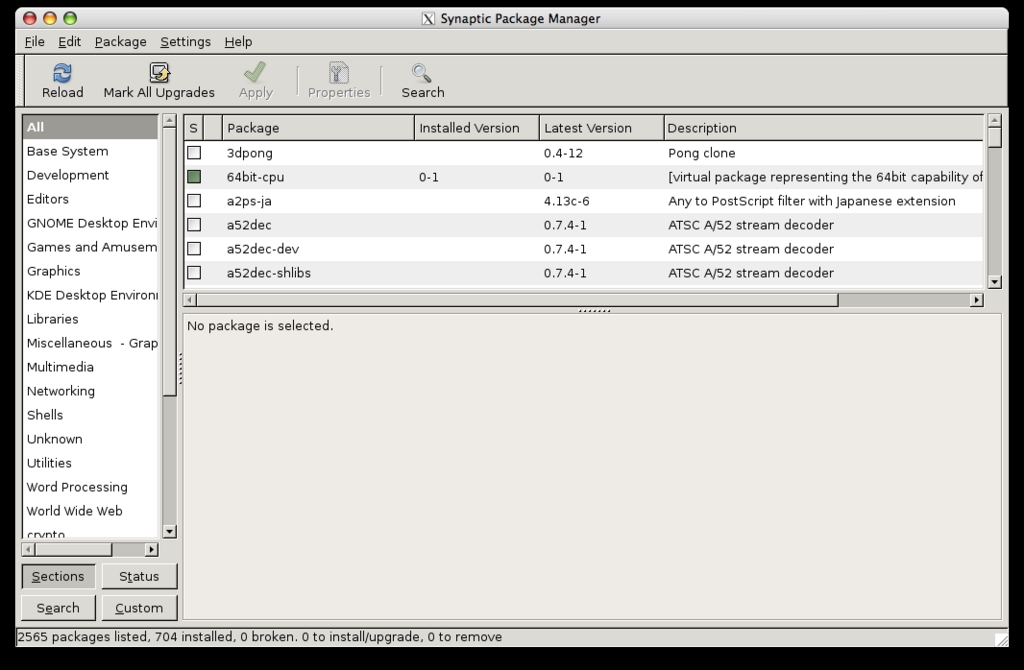Switch to the Status filter button
This screenshot has width=1024, height=670.
click(139, 576)
